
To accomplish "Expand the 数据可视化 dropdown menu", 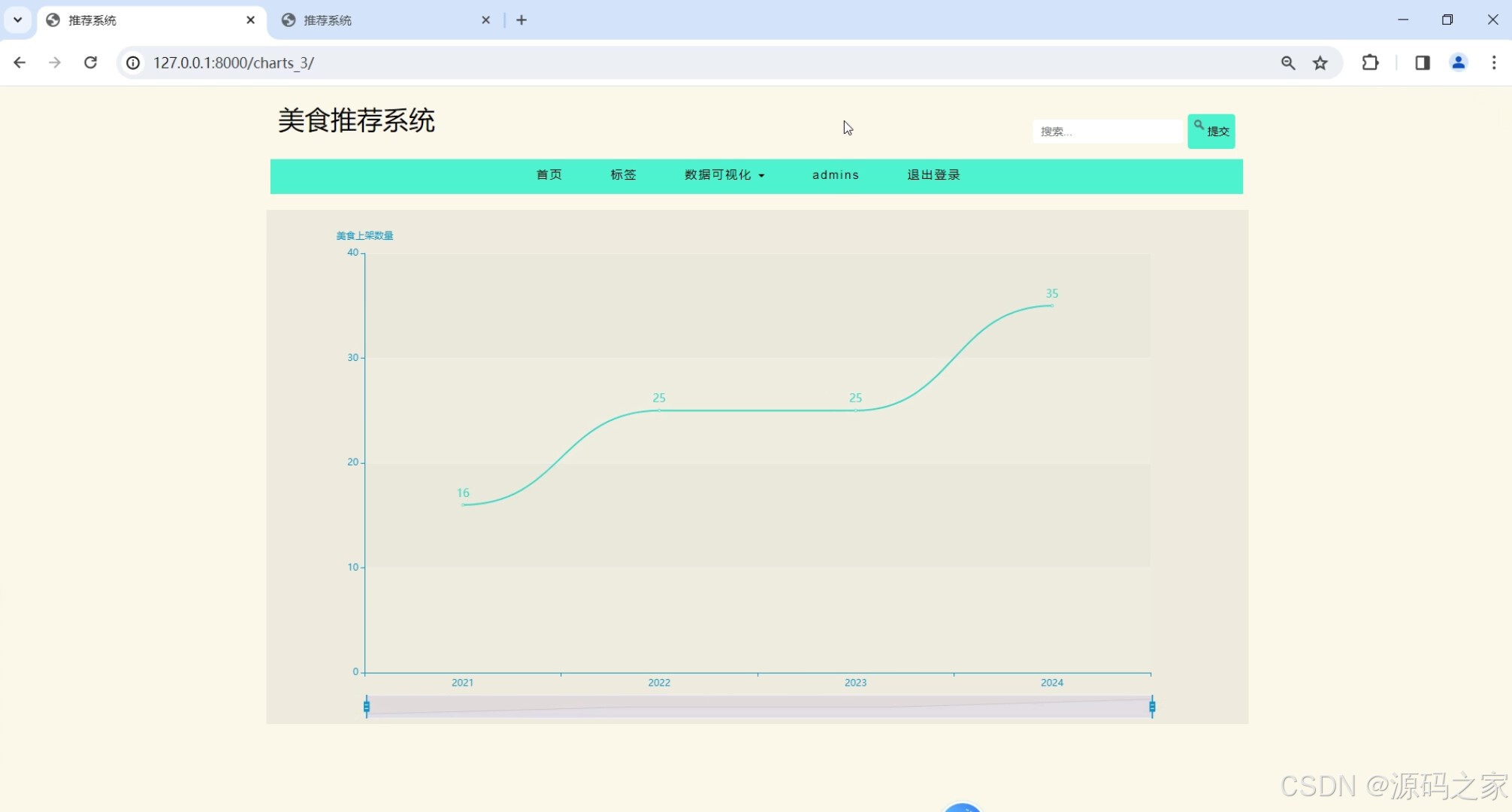I will pos(724,174).
